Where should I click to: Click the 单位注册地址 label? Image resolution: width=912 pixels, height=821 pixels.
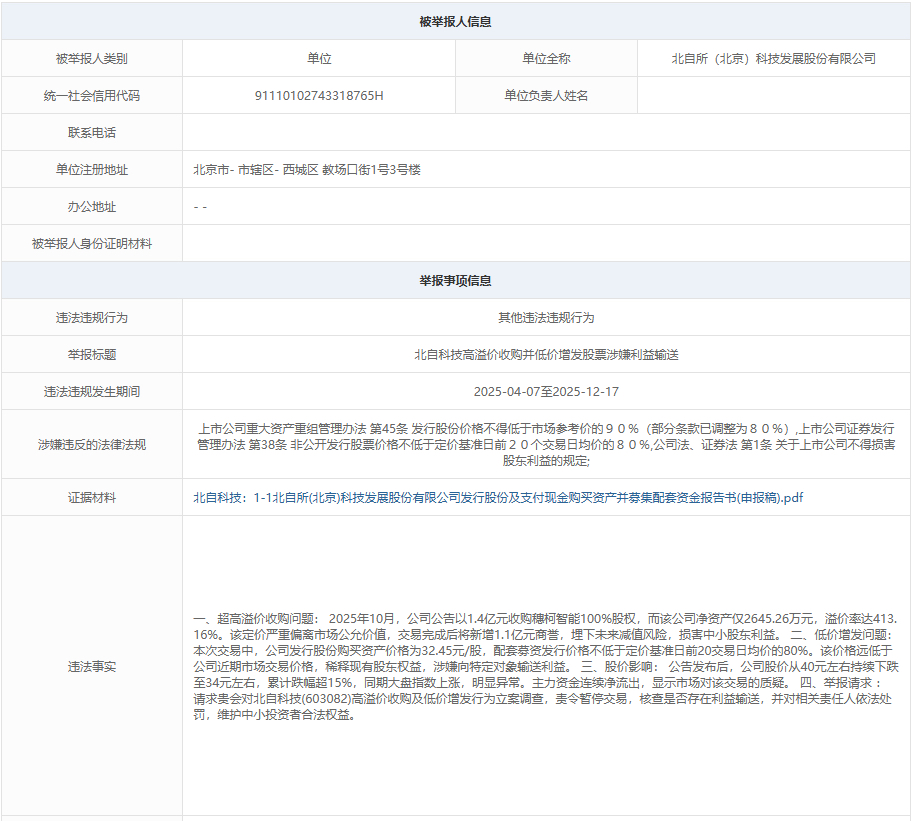92,170
